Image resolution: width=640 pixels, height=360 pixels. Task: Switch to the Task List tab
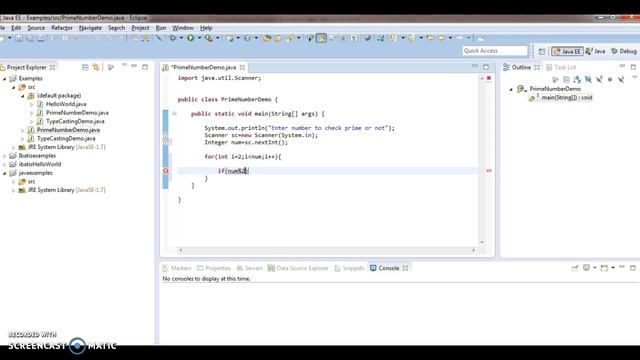coord(561,67)
